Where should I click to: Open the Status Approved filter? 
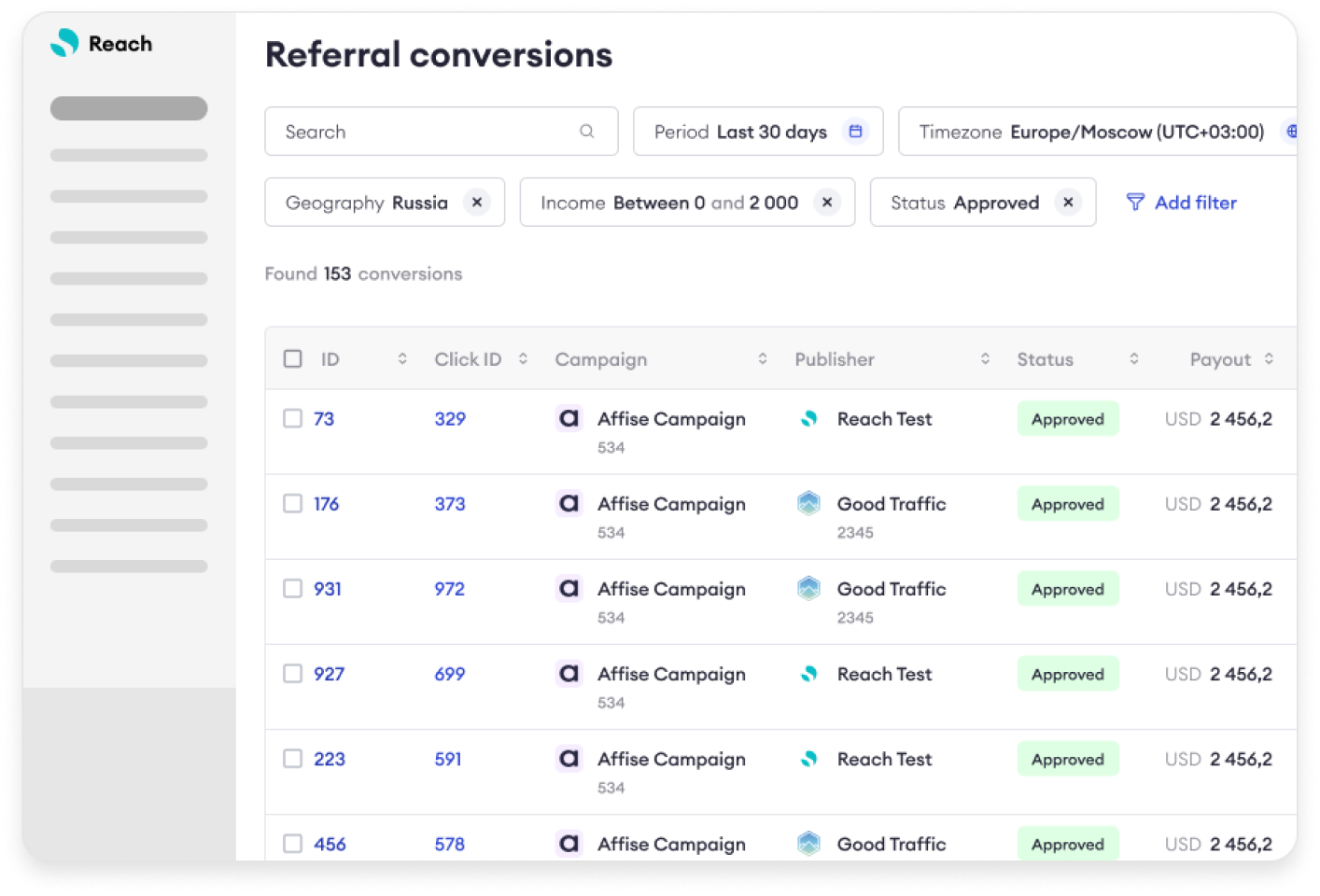click(983, 203)
